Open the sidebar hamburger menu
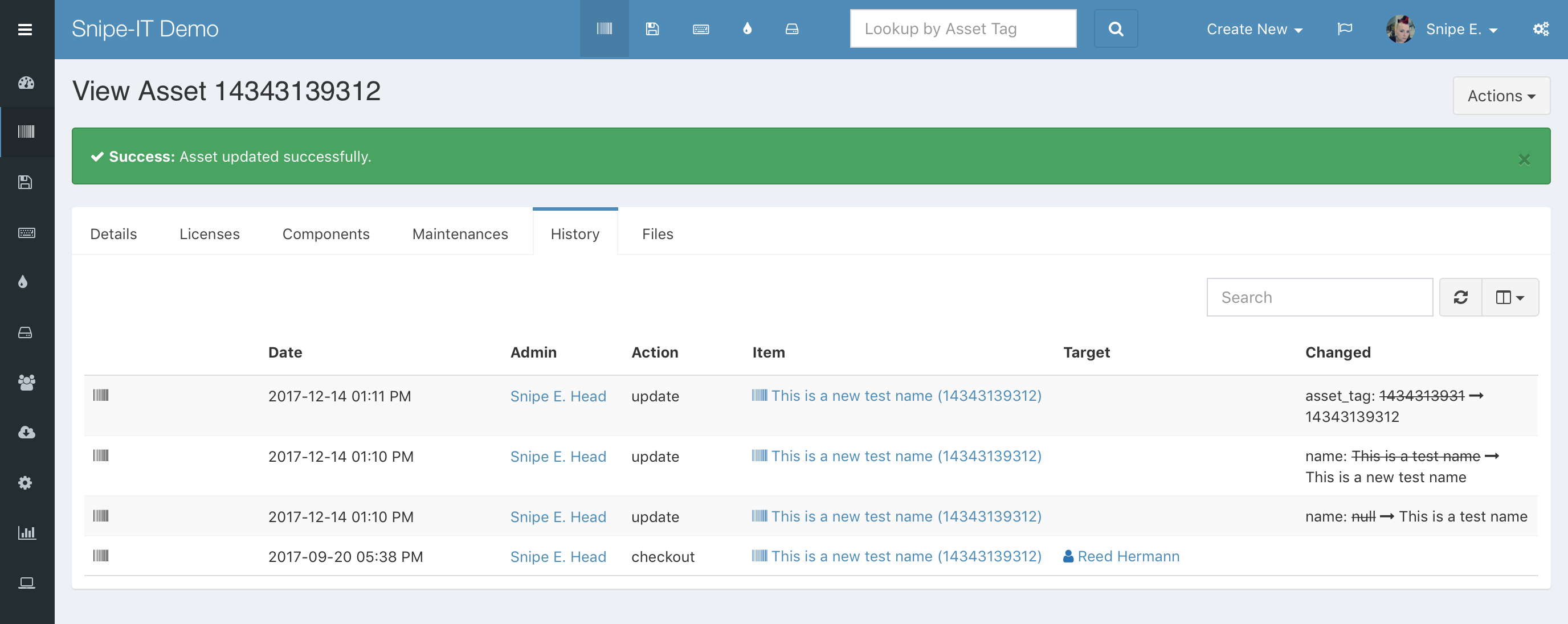The image size is (1568, 624). point(25,29)
